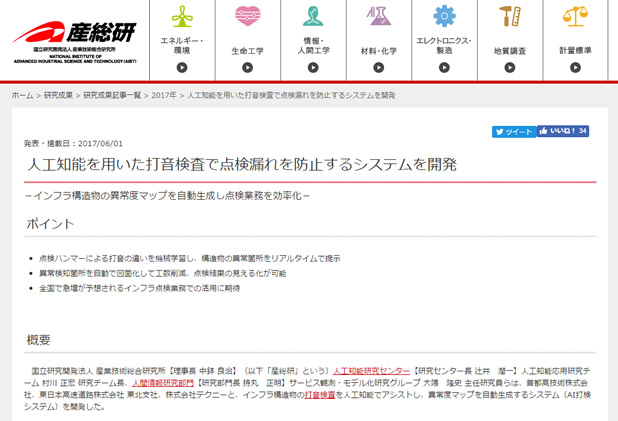The width and height of the screenshot is (618, 421).
Task: Click the measurement standards balance scale icon
Action: (x=575, y=17)
